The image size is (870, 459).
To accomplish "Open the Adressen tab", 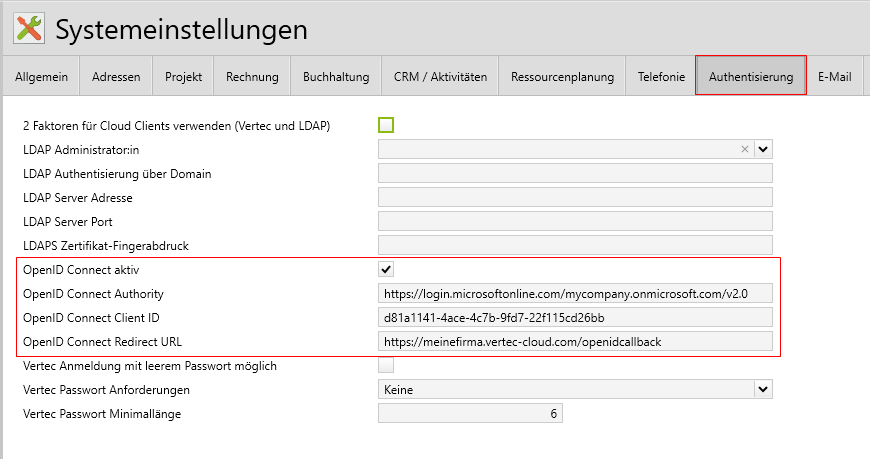I will point(116,77).
